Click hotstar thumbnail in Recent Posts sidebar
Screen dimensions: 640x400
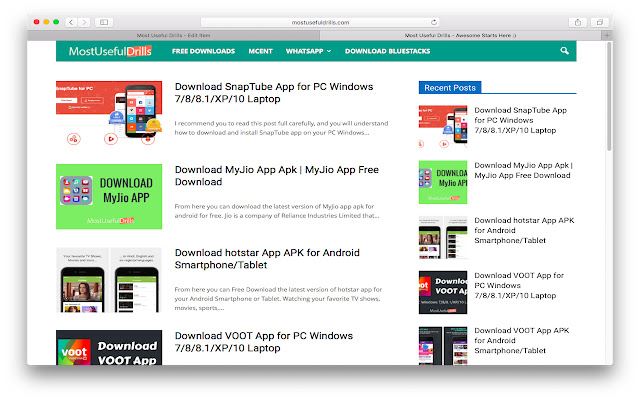[x=443, y=237]
